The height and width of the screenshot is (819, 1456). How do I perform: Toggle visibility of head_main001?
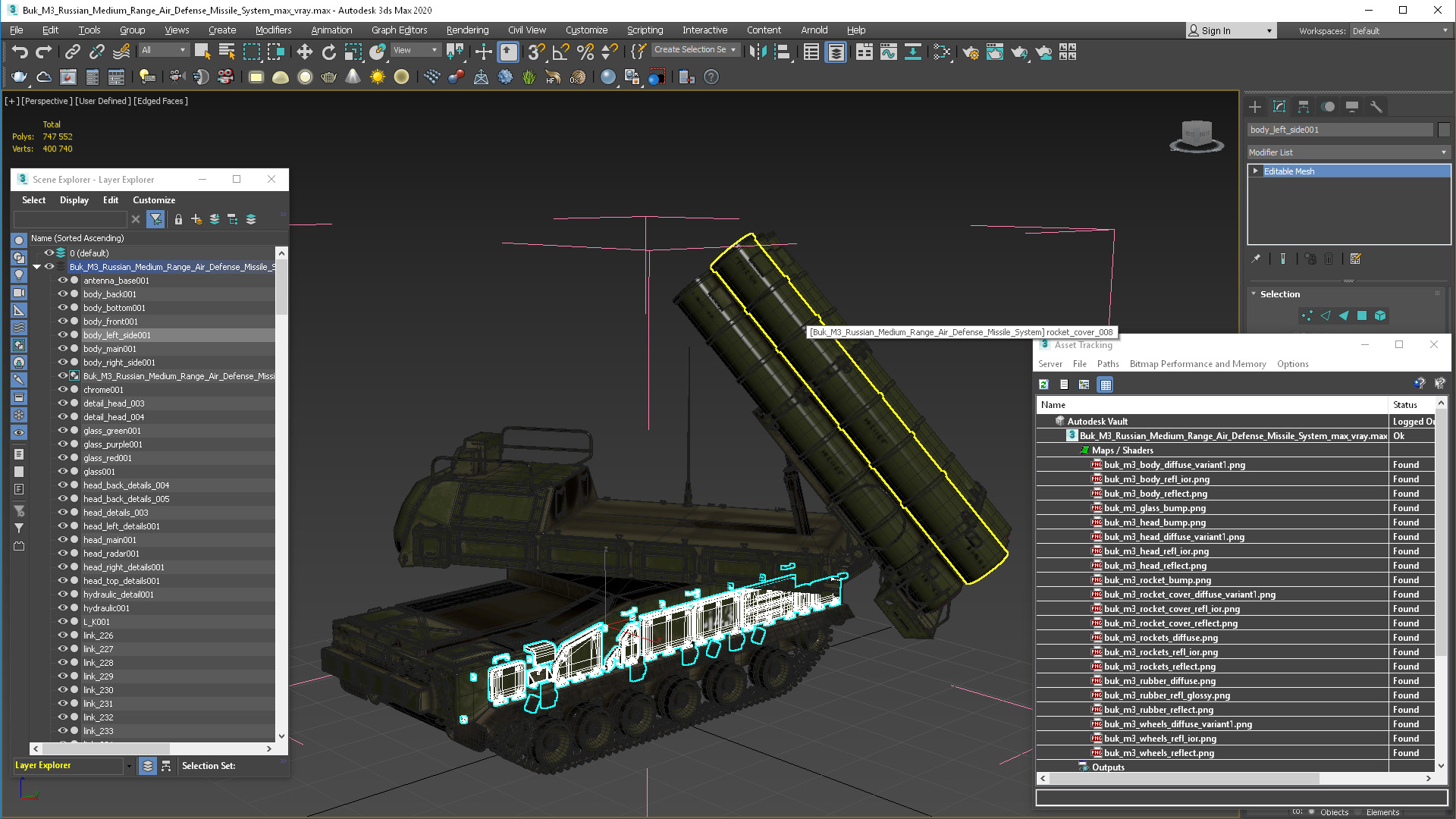point(63,539)
